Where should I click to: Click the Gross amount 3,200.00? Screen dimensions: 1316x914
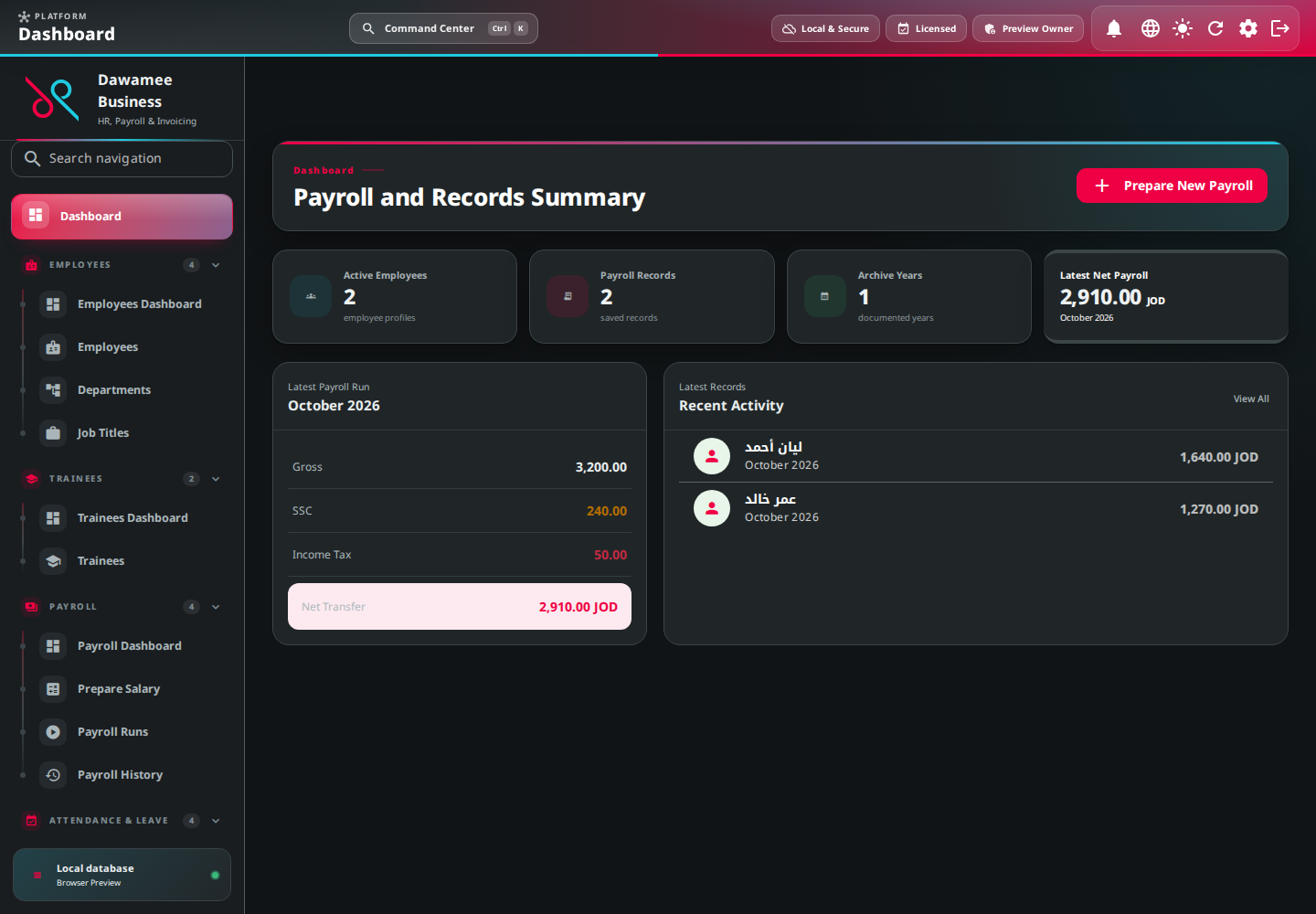(x=601, y=467)
